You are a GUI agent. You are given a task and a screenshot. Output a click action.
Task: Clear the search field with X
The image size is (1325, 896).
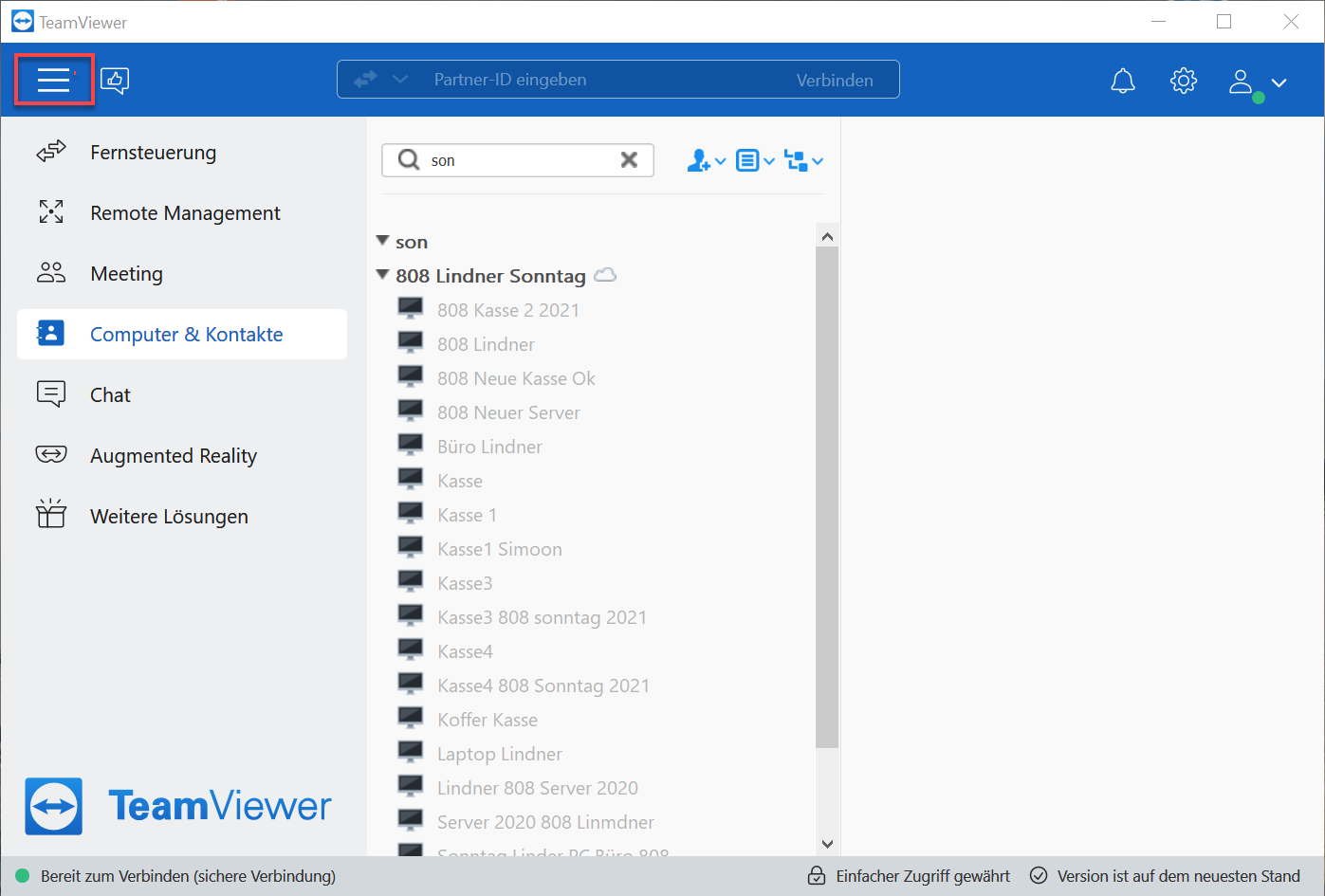point(629,160)
